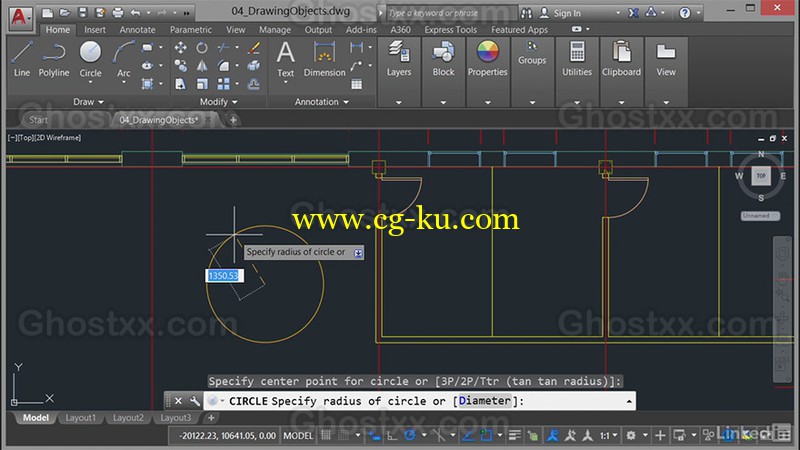
Task: Choose the Array tool
Action: click(223, 84)
